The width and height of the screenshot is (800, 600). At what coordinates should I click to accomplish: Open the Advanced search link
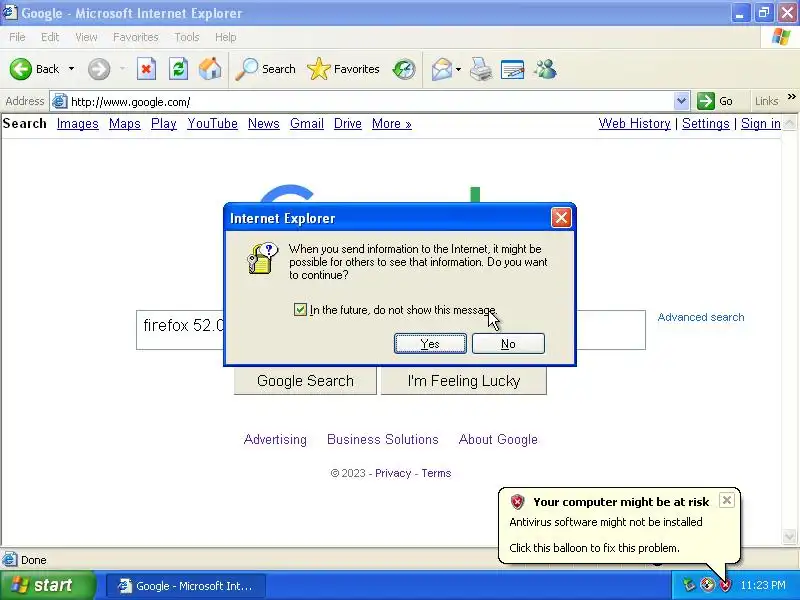pyautogui.click(x=701, y=317)
